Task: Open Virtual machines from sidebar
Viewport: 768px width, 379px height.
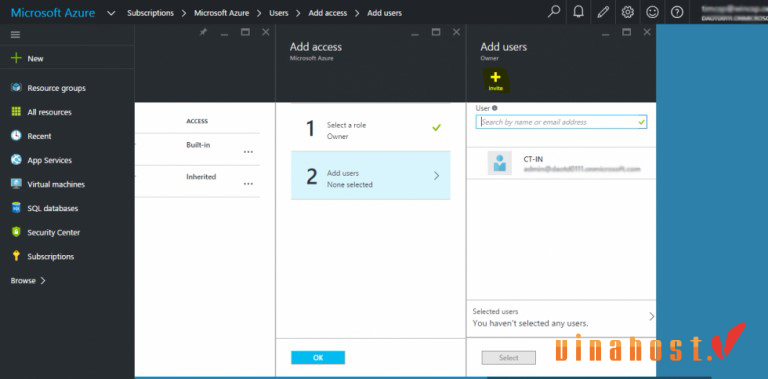Action: [x=56, y=185]
